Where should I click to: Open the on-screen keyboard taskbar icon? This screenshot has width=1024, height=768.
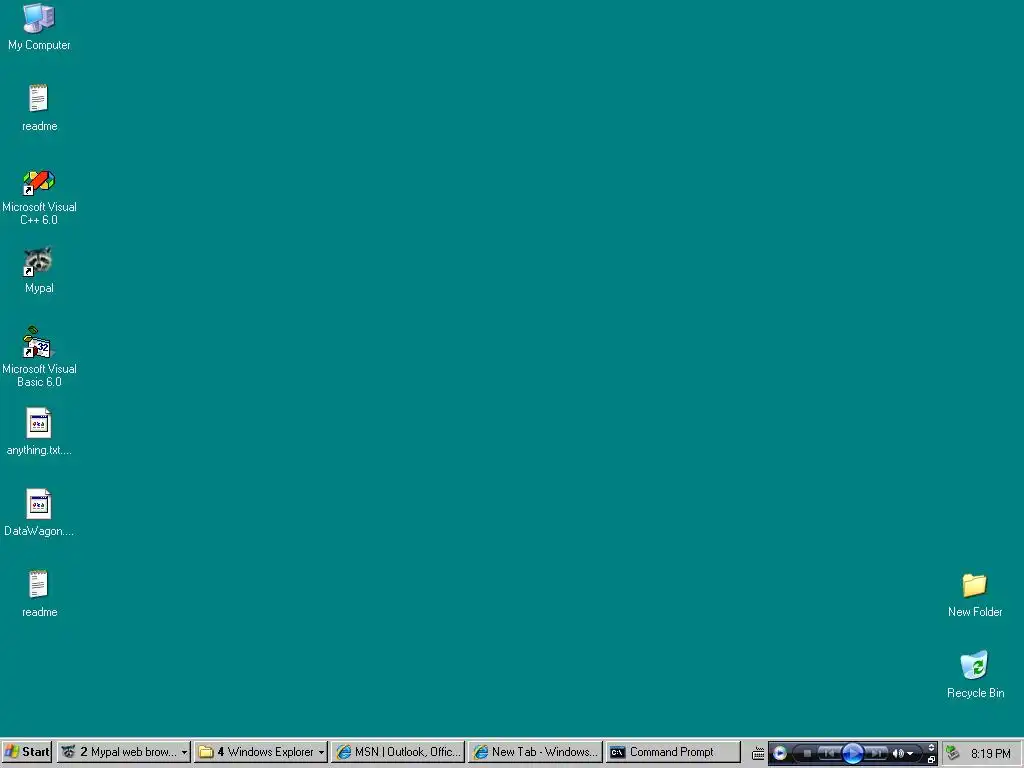point(758,754)
